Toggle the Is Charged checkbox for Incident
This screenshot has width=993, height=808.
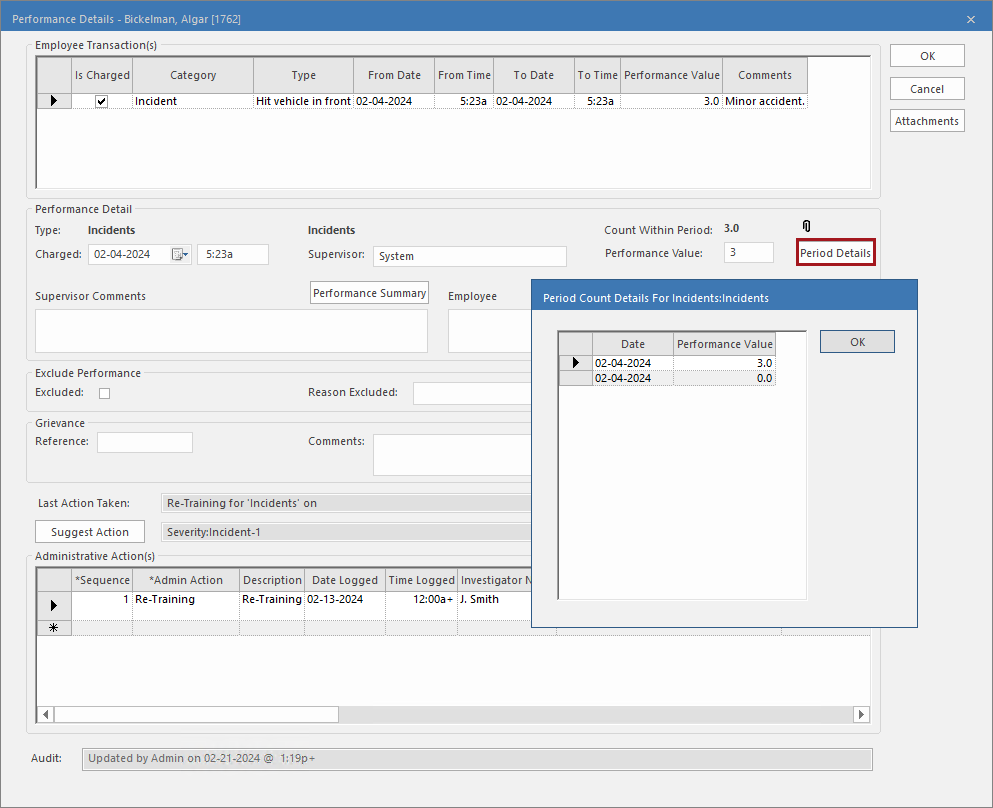click(101, 101)
